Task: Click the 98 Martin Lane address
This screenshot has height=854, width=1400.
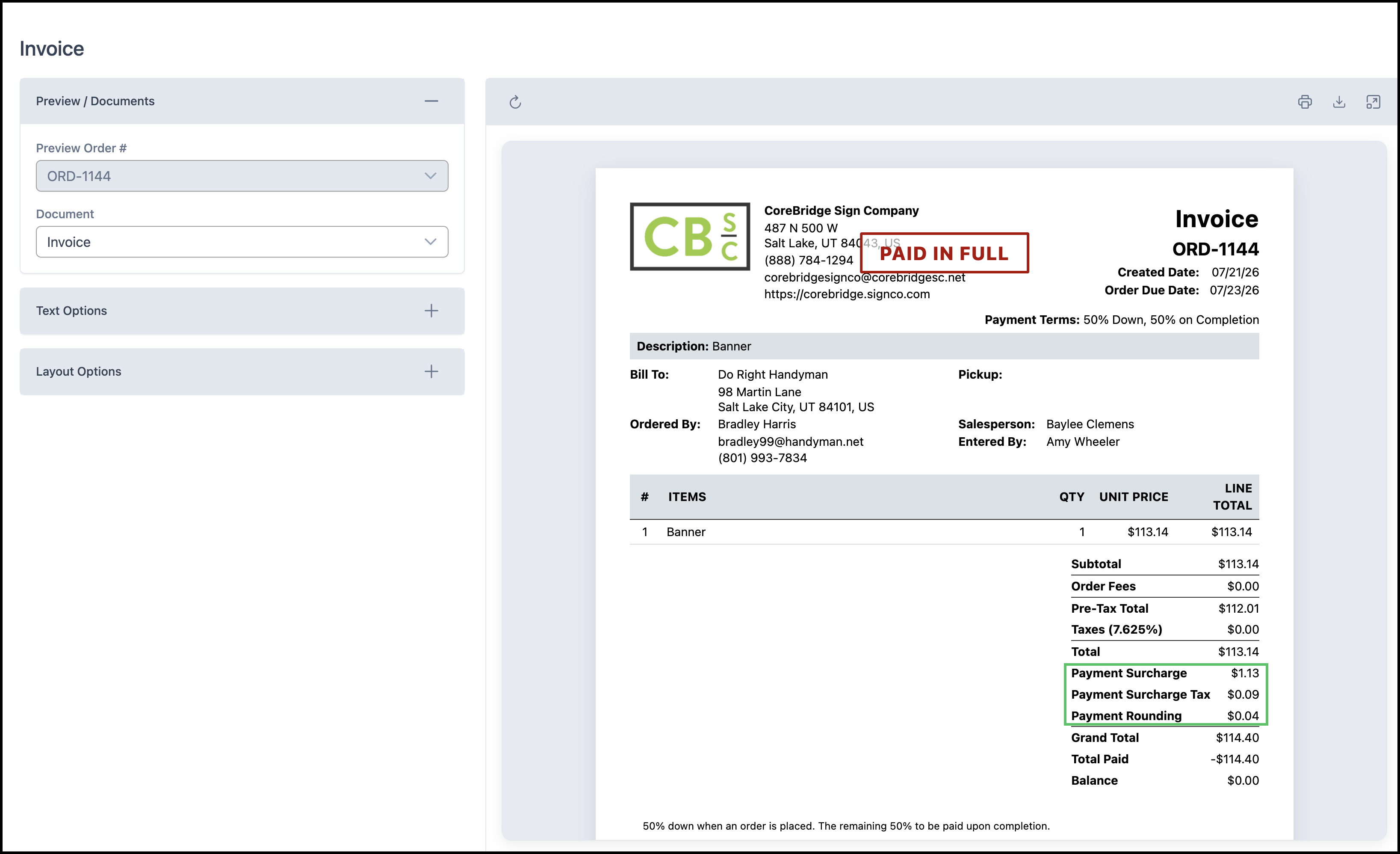Action: click(x=759, y=392)
